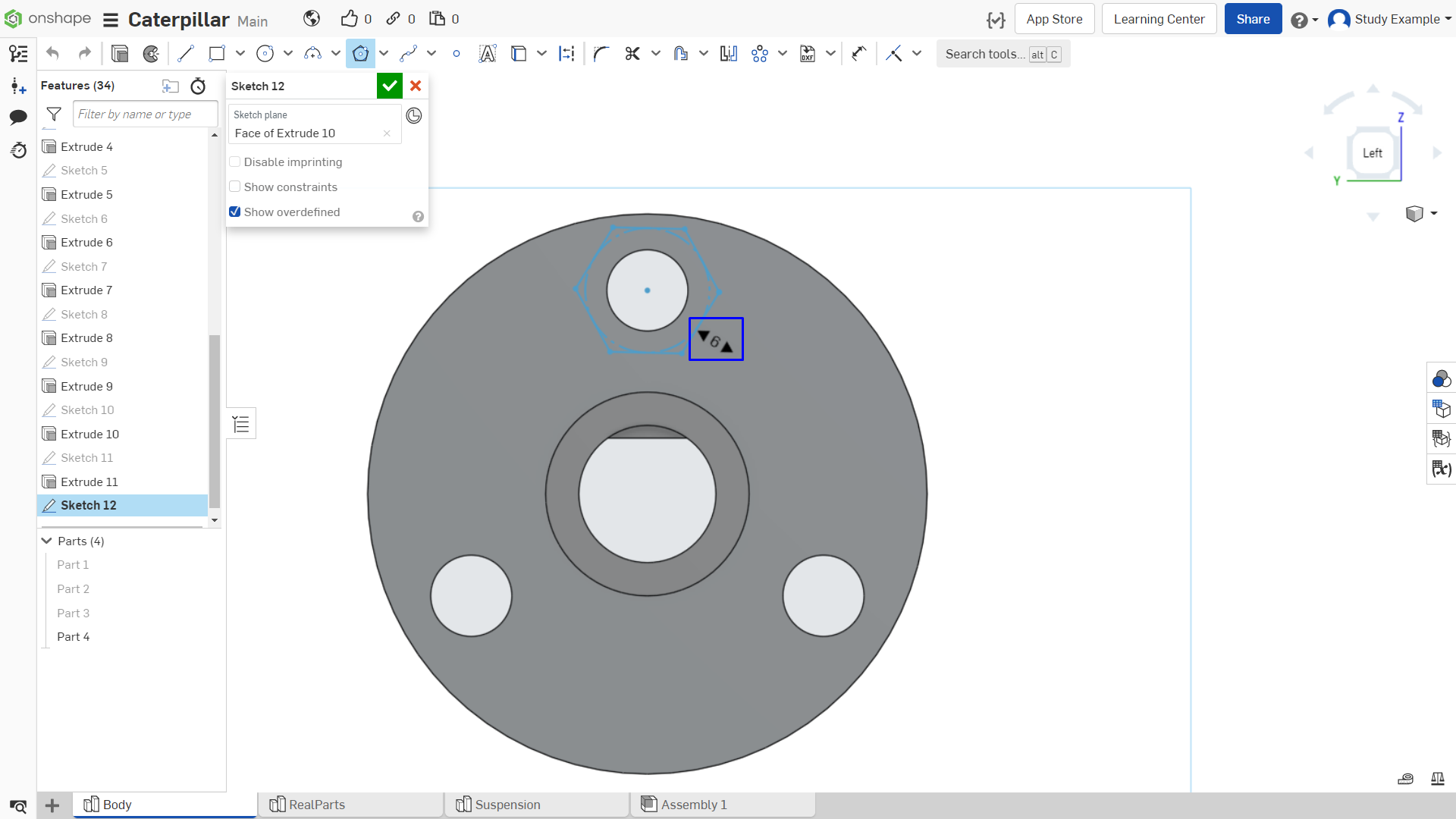Open Study Example account menu
Viewport: 1456px width, 819px height.
pyautogui.click(x=1389, y=19)
